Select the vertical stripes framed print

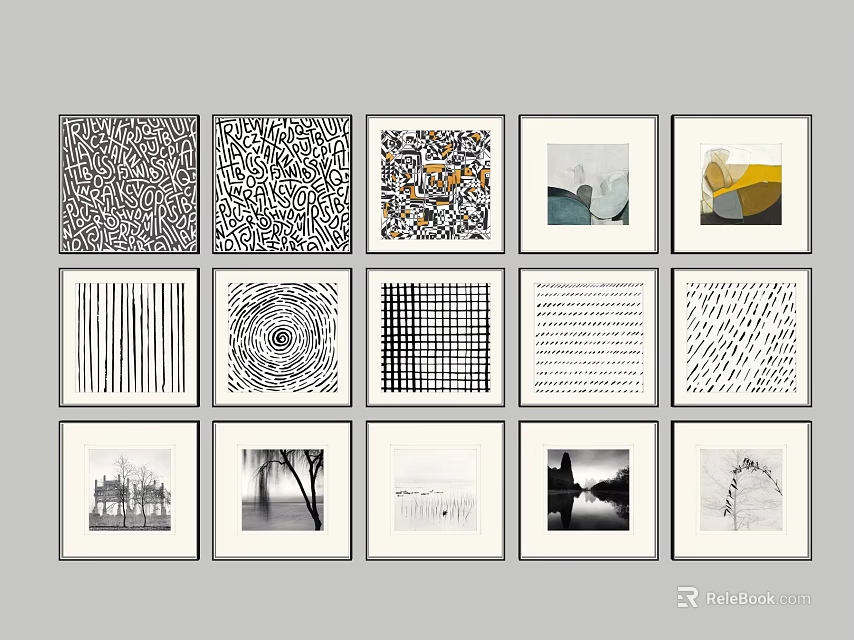point(129,337)
